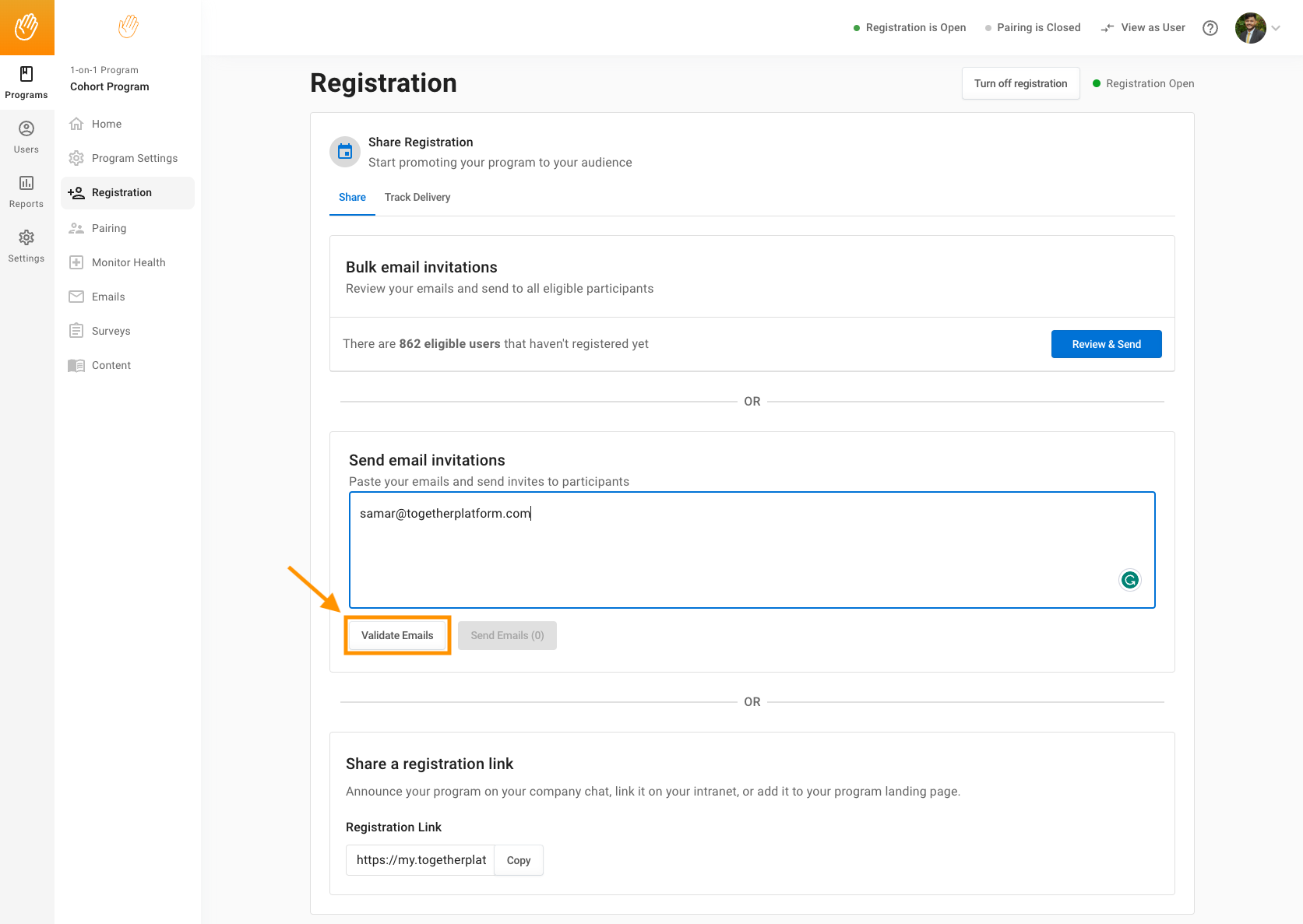Click the View as User swap icon
Image resolution: width=1303 pixels, height=924 pixels.
pyautogui.click(x=1108, y=28)
